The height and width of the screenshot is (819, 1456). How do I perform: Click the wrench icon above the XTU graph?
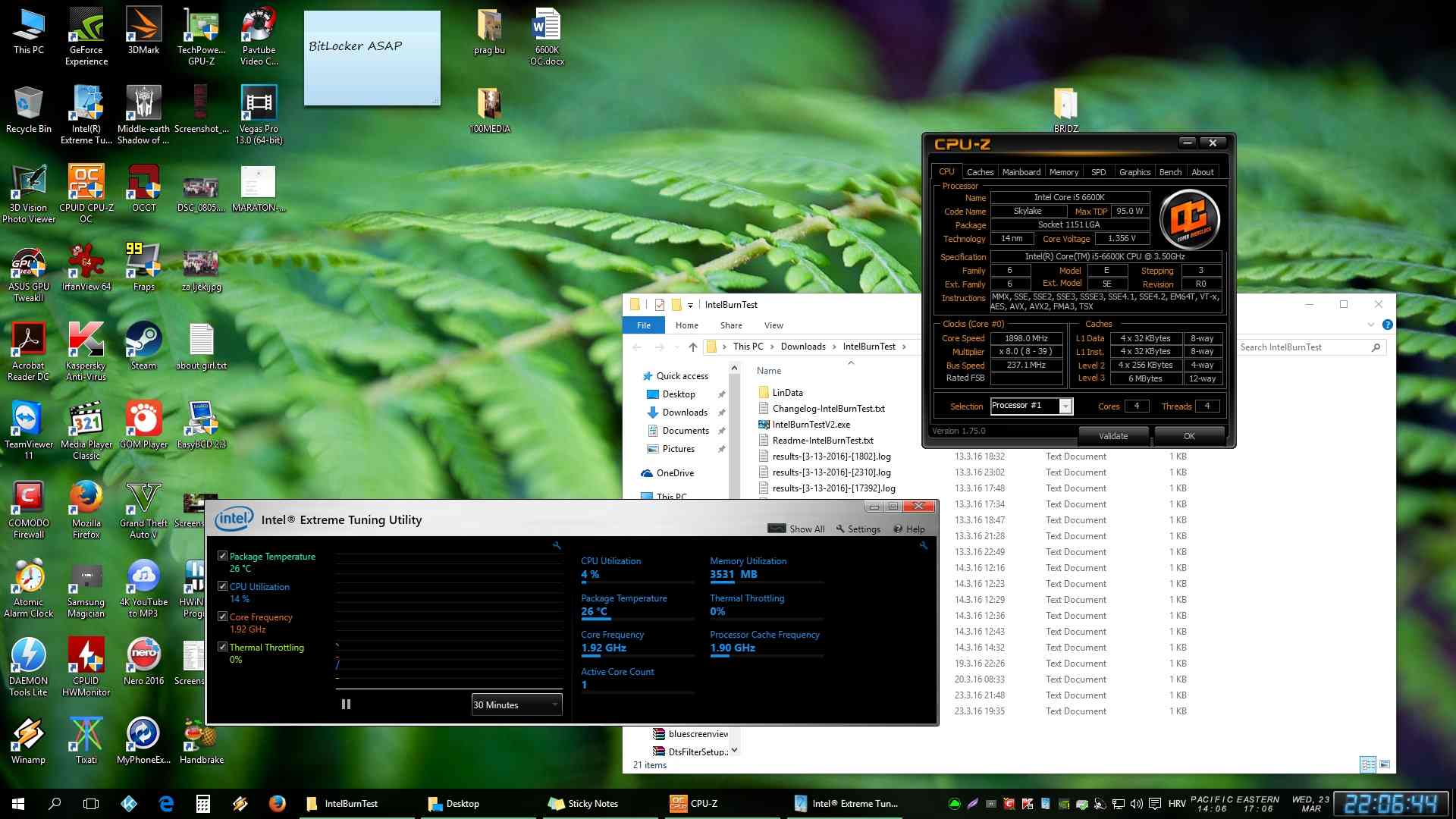(557, 545)
